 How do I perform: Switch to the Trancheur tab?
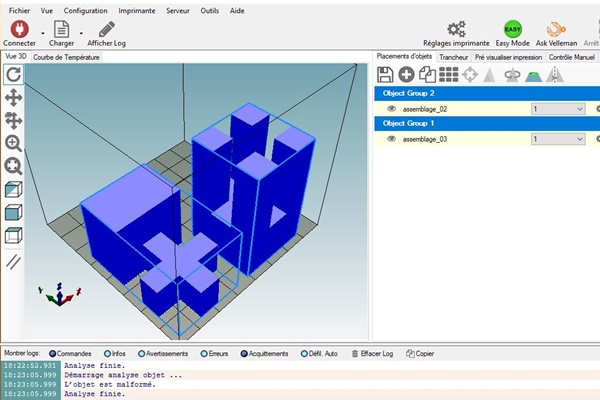coord(453,57)
